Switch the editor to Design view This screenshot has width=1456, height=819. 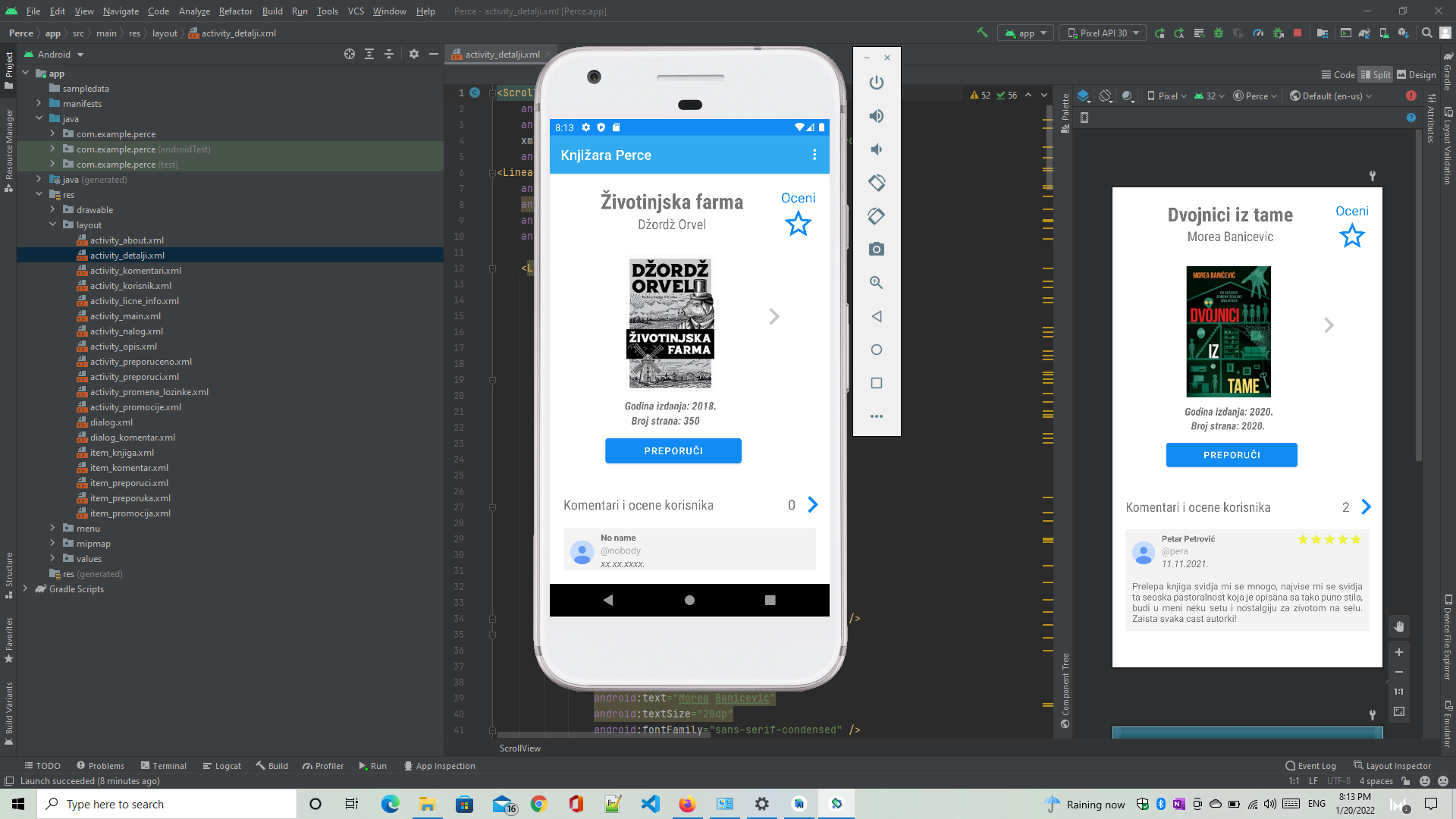click(x=1417, y=74)
